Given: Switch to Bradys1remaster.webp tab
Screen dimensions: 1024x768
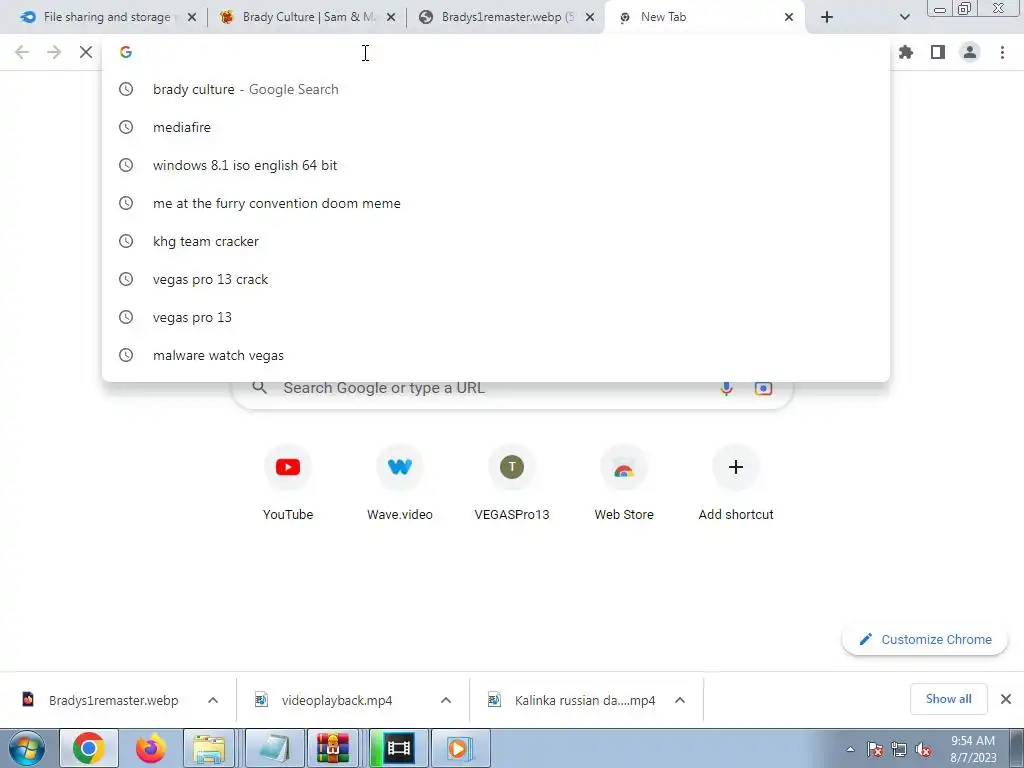Looking at the screenshot, I should pos(506,17).
